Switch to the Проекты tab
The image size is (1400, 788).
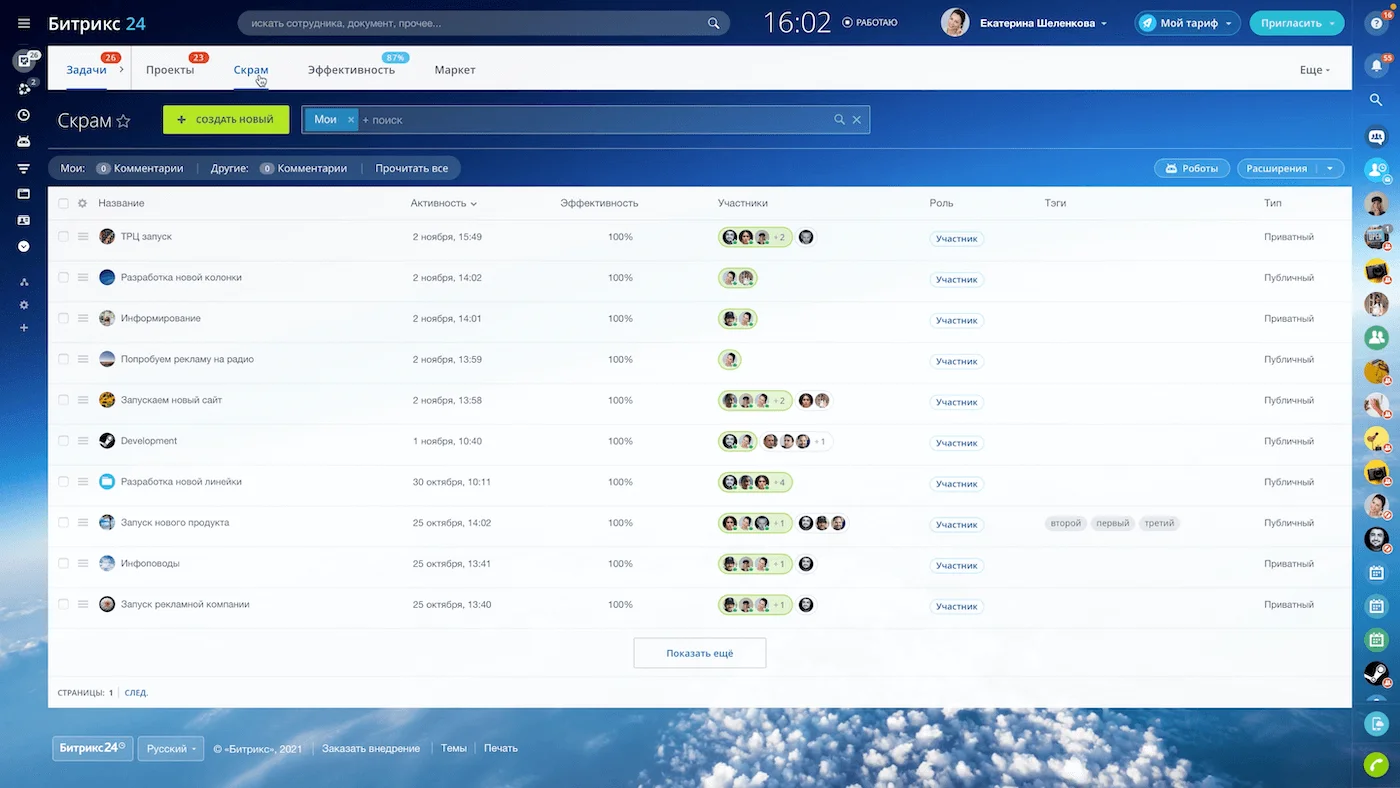[170, 70]
